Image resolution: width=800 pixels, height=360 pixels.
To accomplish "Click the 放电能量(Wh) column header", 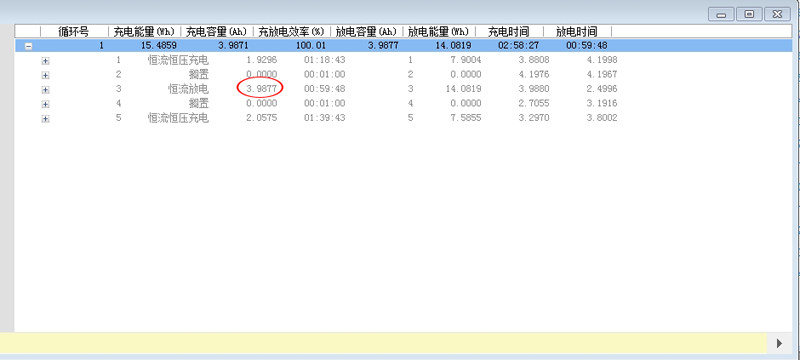I will pyautogui.click(x=439, y=32).
